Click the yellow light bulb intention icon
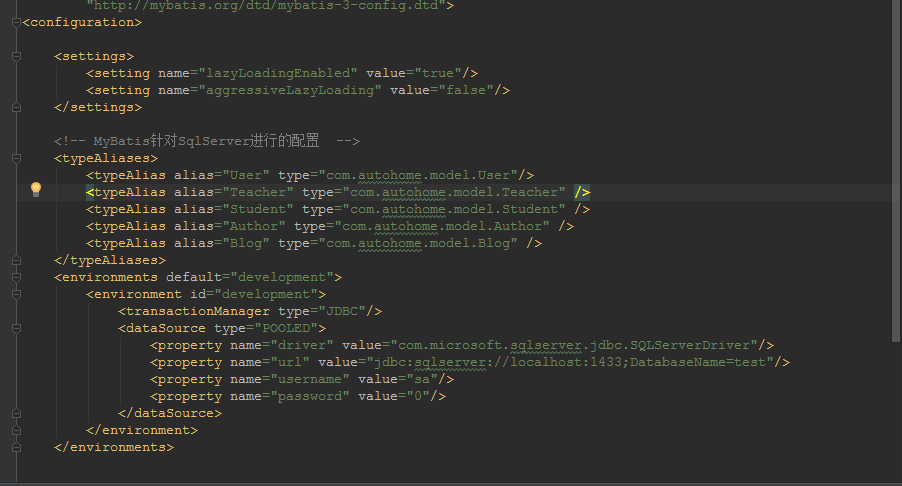 [36, 190]
